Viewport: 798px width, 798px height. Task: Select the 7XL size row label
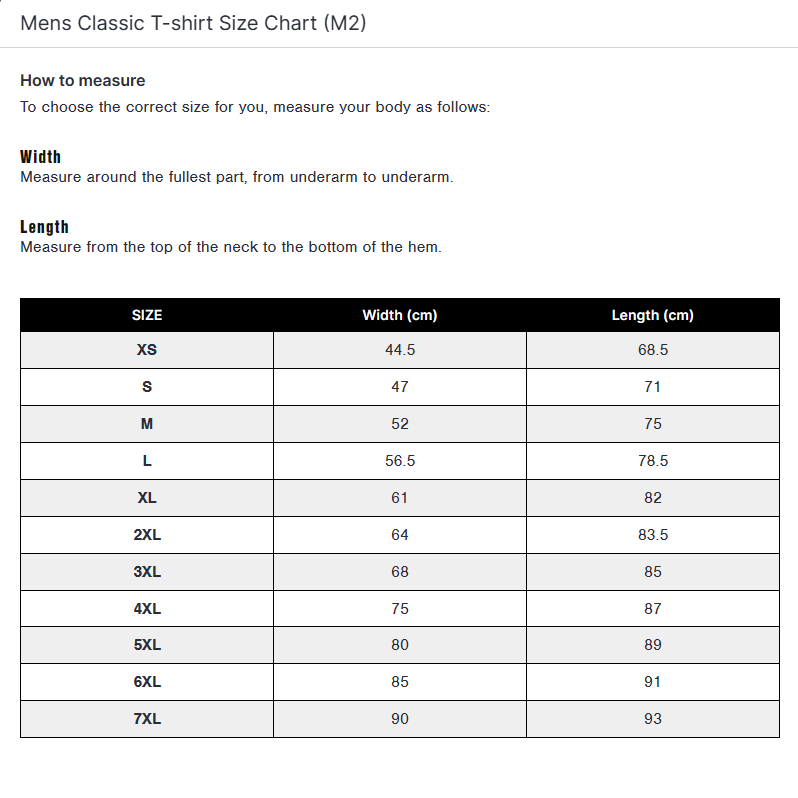(147, 719)
